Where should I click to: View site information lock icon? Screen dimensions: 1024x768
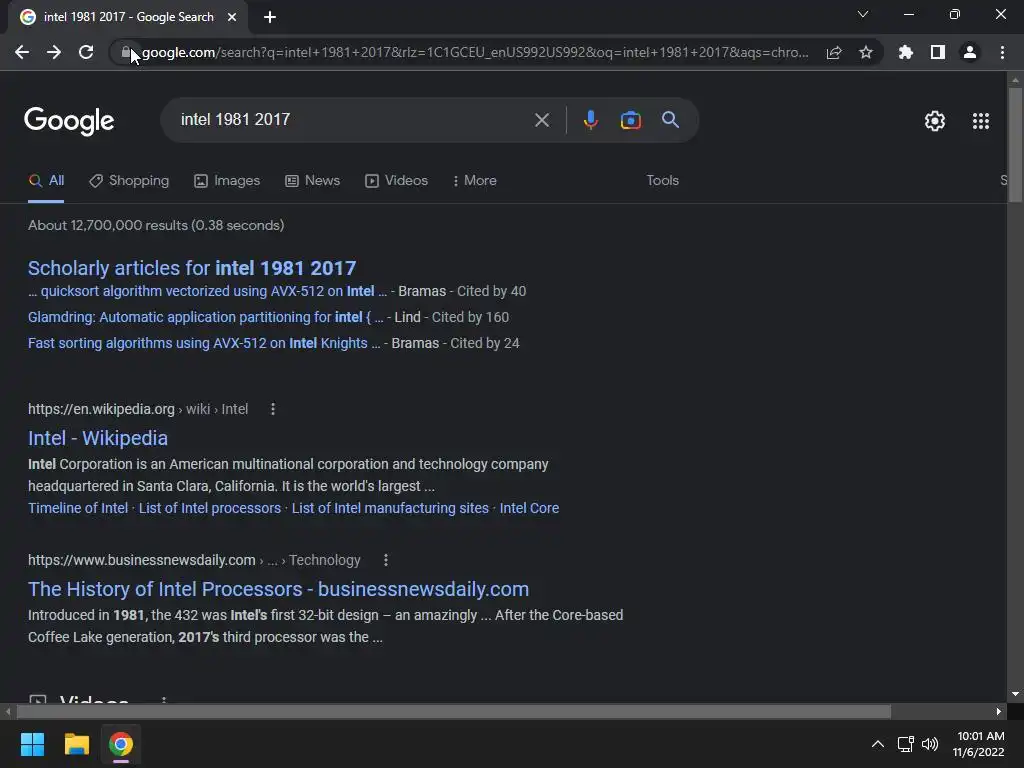click(126, 52)
